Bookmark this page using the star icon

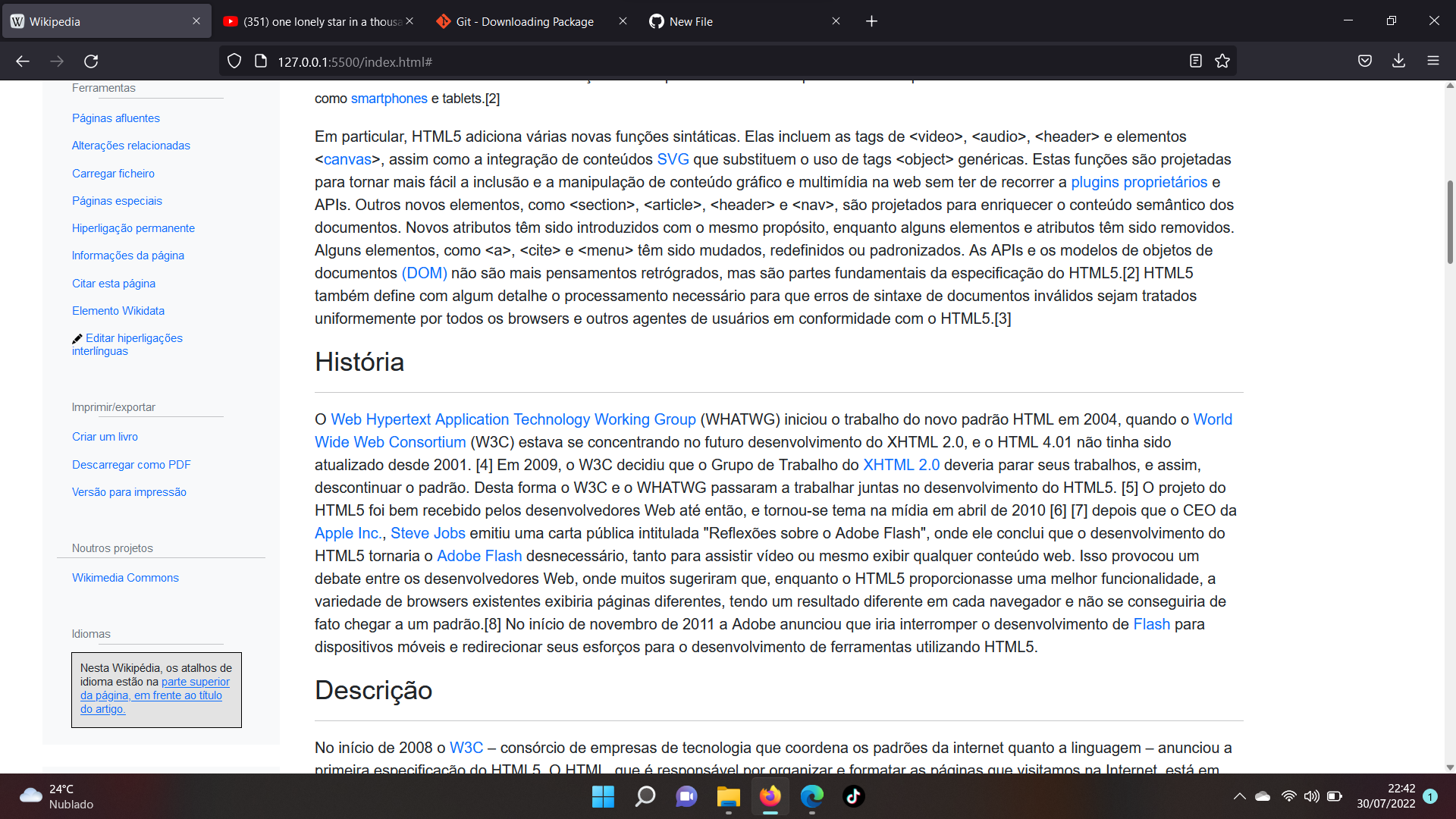[1222, 61]
